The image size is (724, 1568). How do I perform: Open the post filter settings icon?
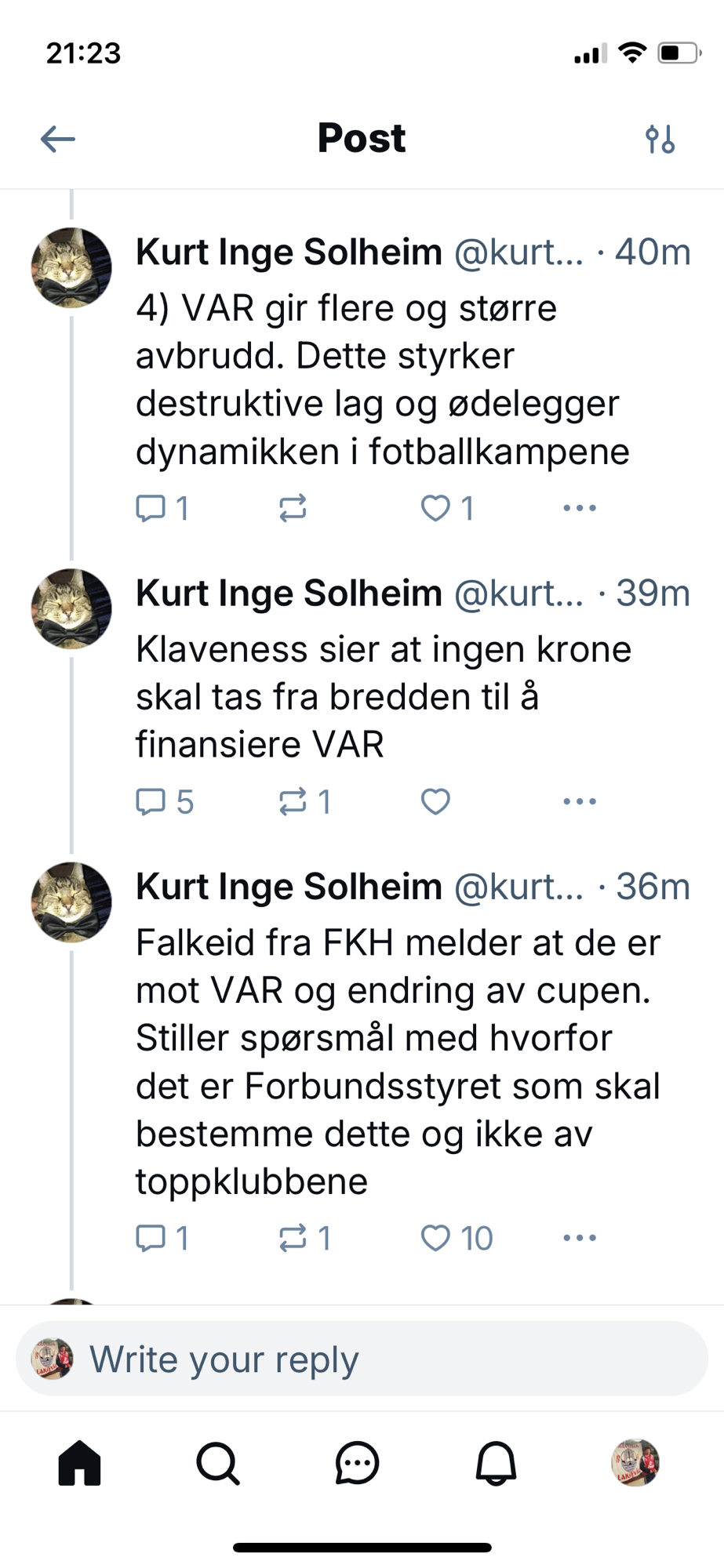click(660, 140)
